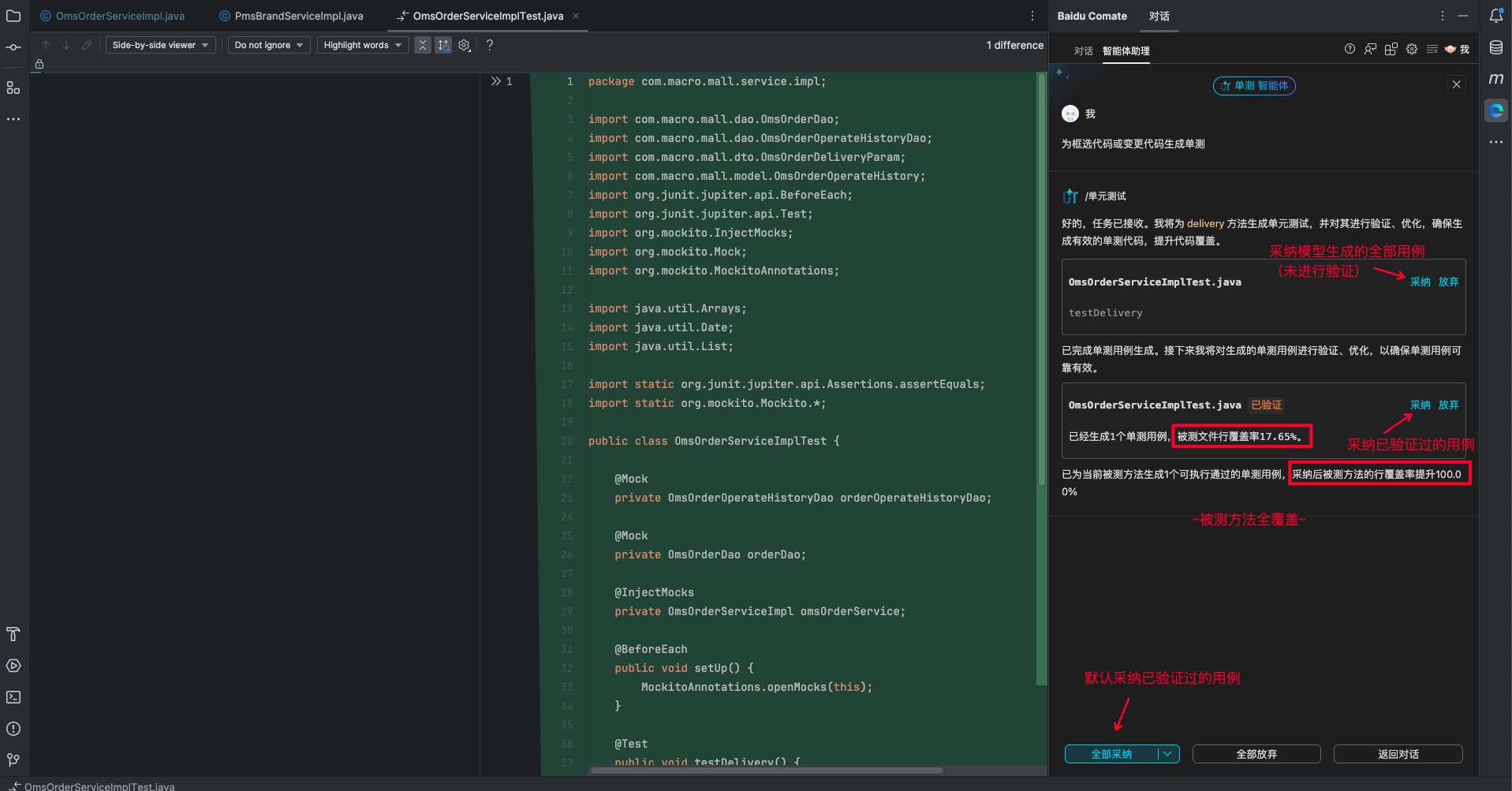1512x791 pixels.
Task: Clear Comate conversation list icon
Action: pos(1432,49)
